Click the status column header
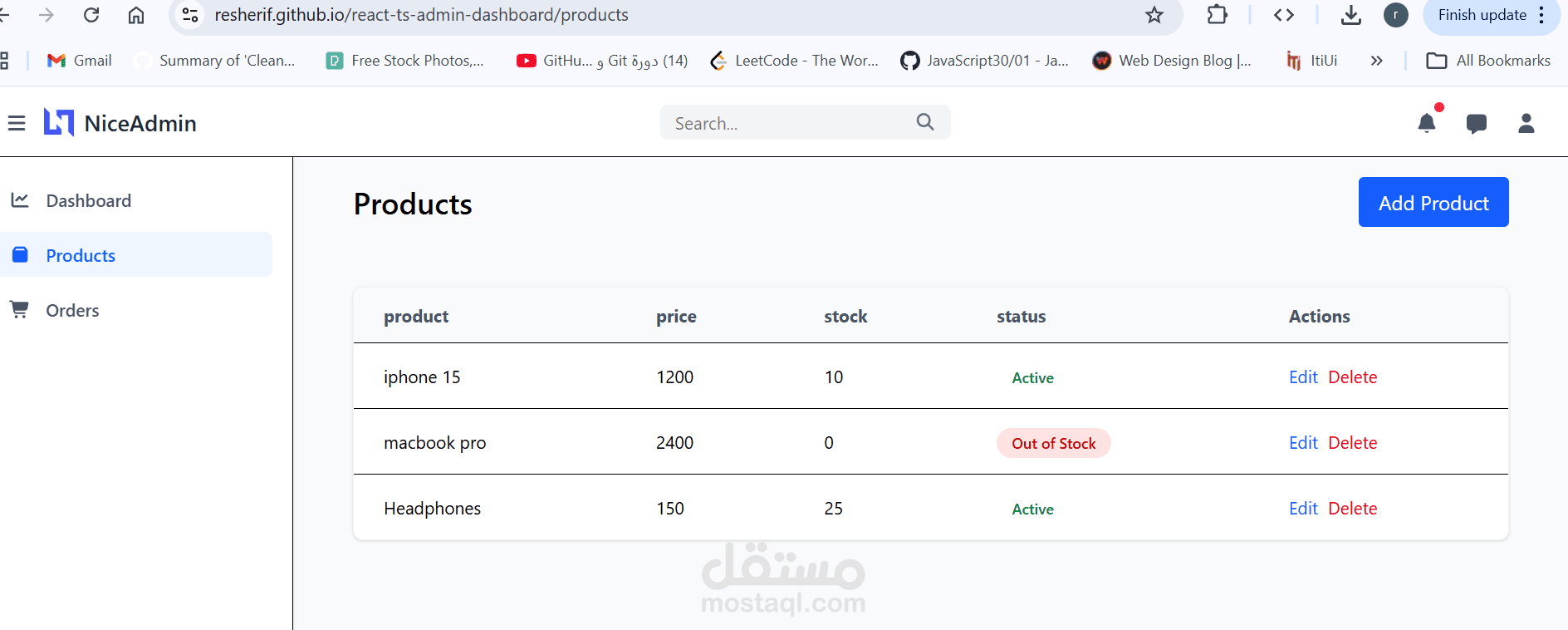The image size is (1568, 630). 1021,317
